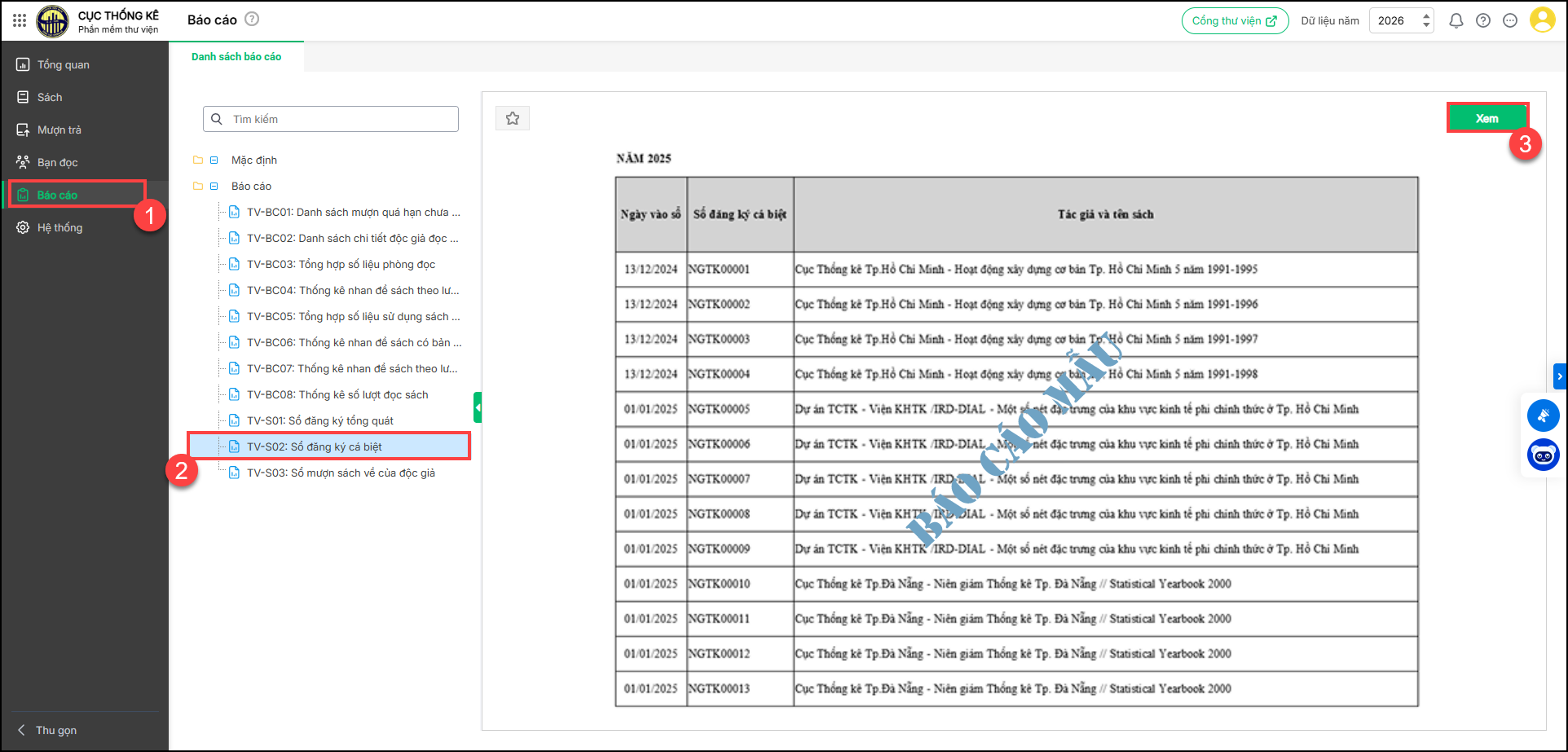Open the app launcher grid icon
1568x752 pixels.
tap(20, 20)
